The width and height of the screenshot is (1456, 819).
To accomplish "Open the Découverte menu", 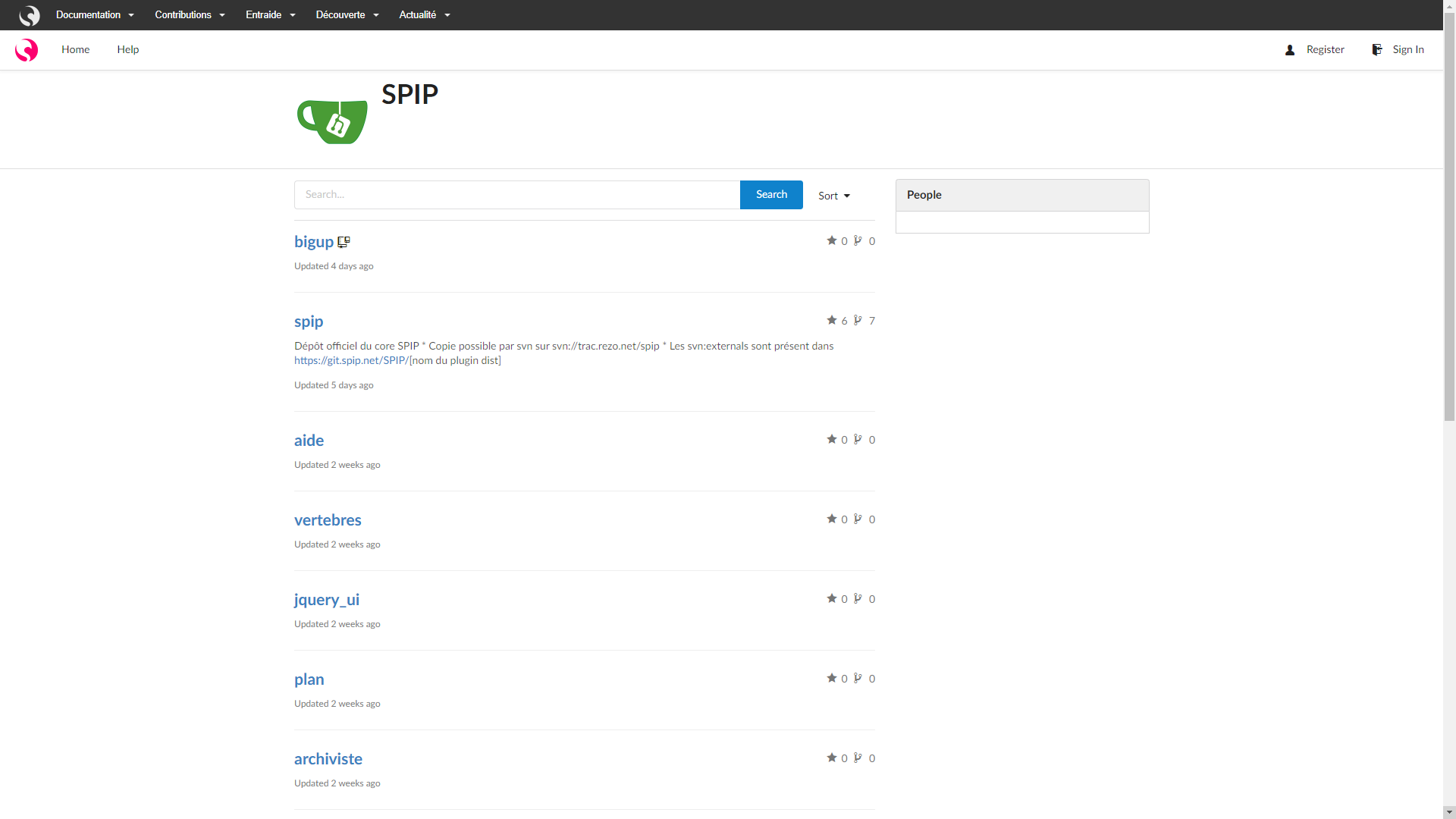I will point(347,15).
